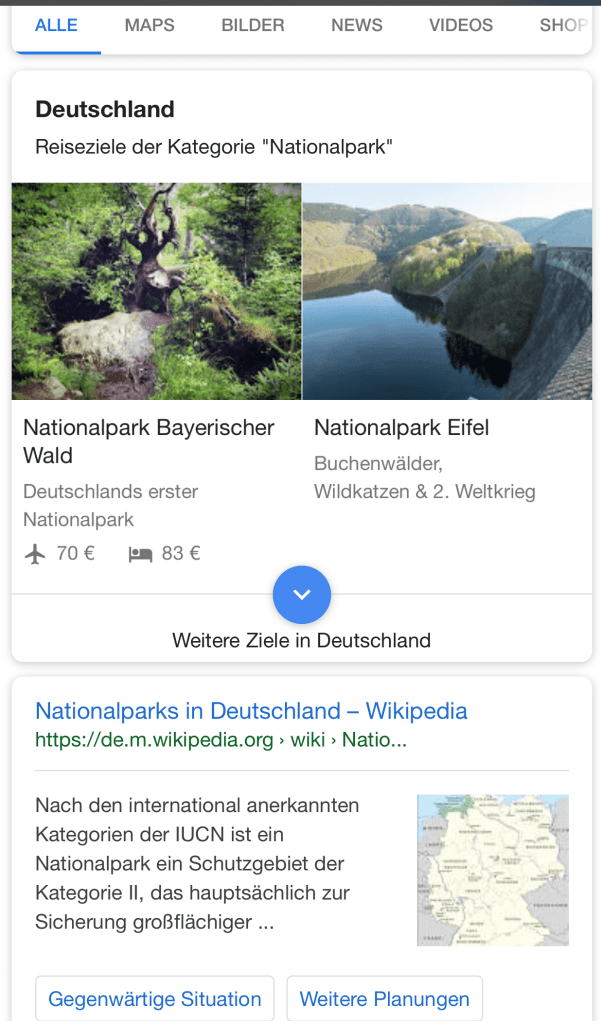601x1023 pixels.
Task: Tap the Weitere Planungen button
Action: pyautogui.click(x=384, y=999)
